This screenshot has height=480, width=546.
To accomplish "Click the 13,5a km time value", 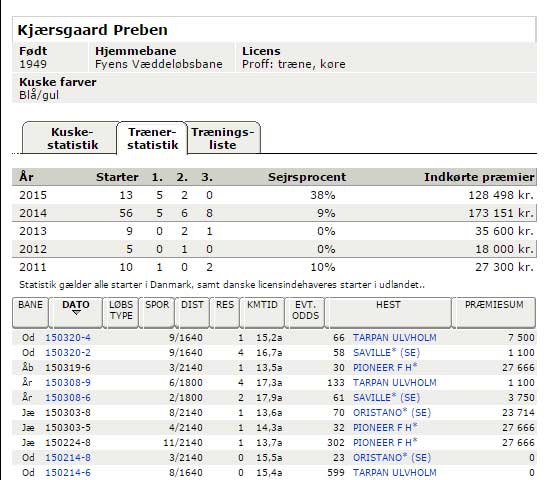I will pyautogui.click(x=269, y=367).
